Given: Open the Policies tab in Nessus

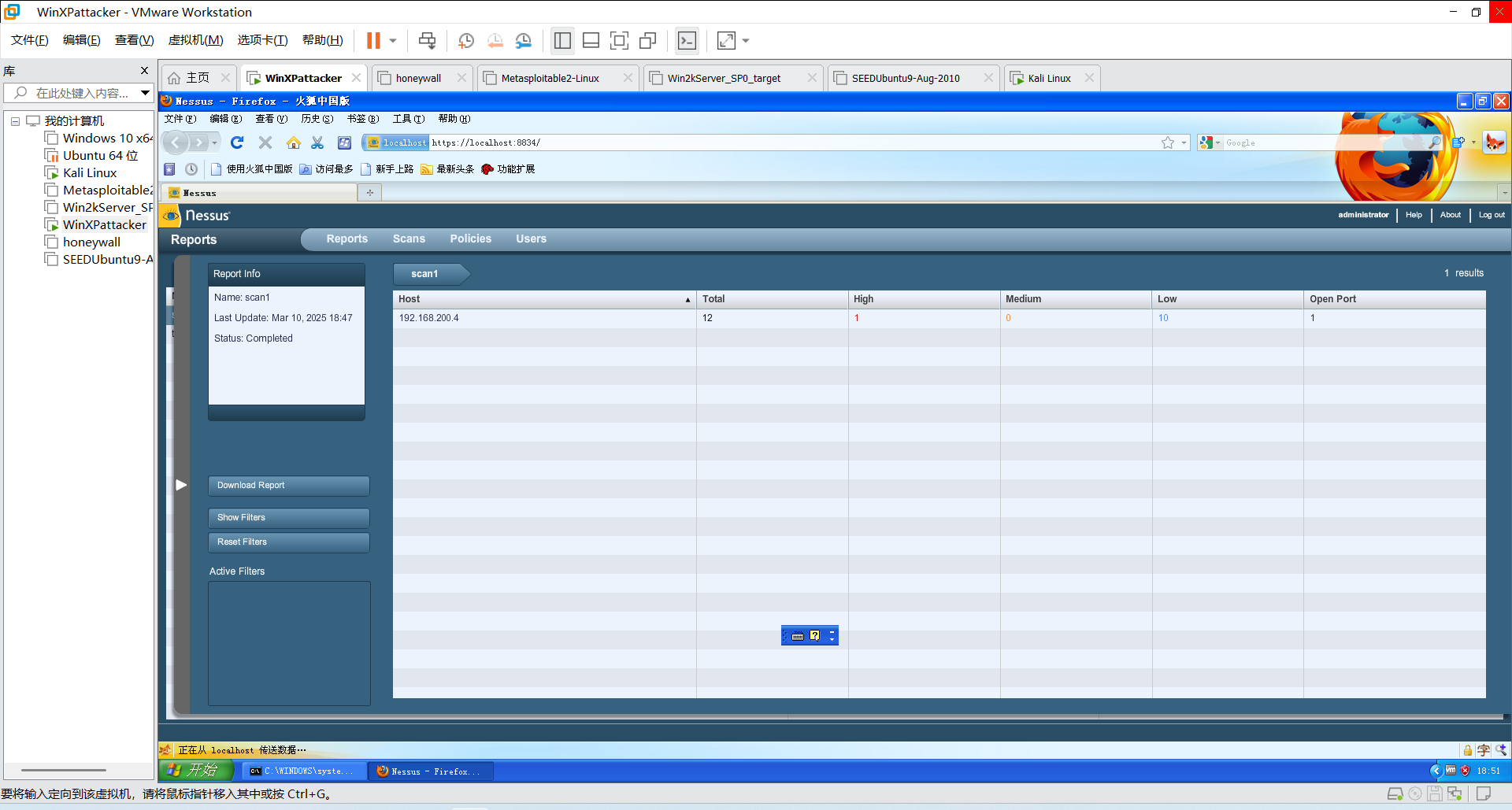Looking at the screenshot, I should [471, 239].
